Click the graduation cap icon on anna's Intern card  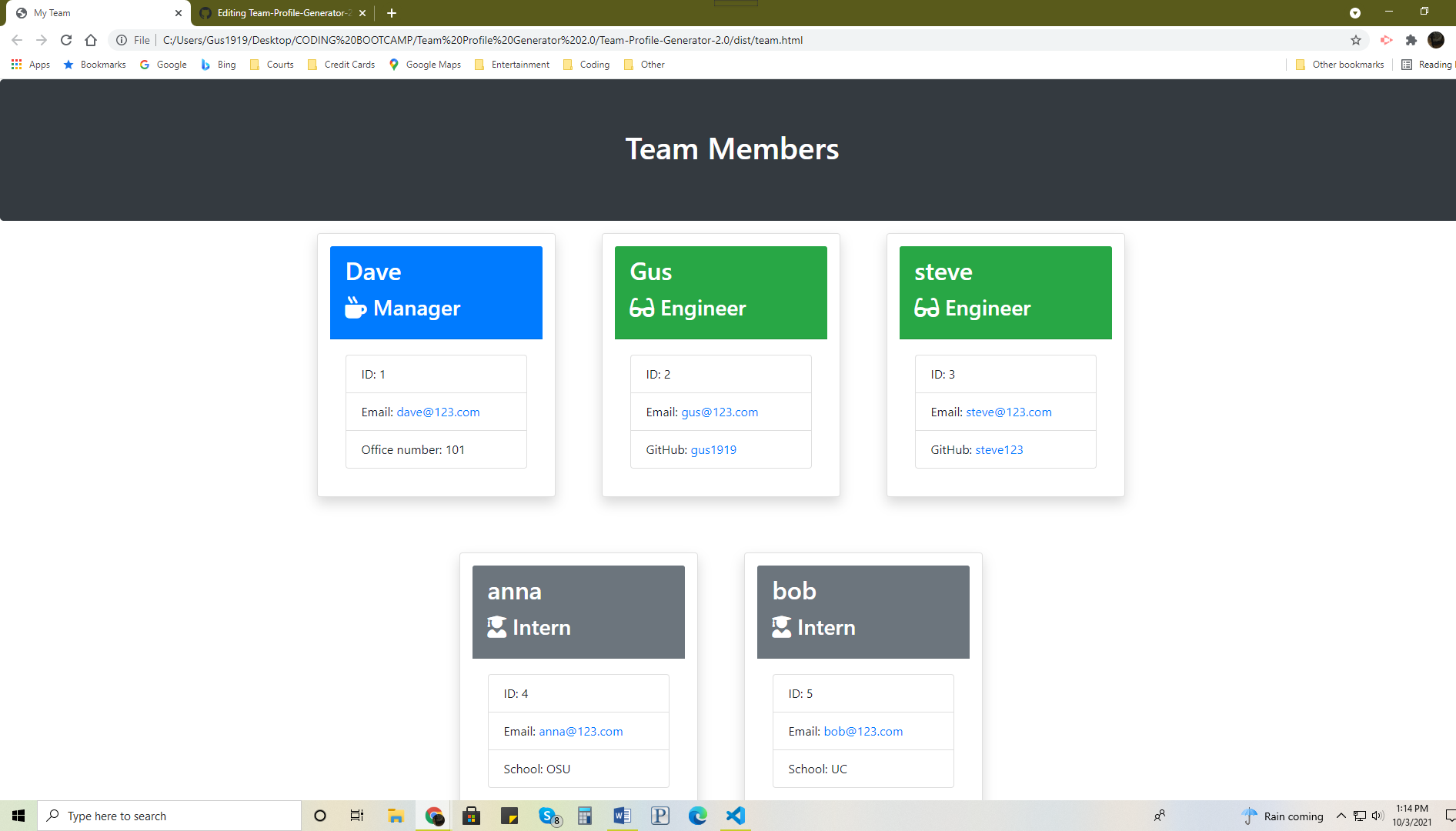coord(496,627)
